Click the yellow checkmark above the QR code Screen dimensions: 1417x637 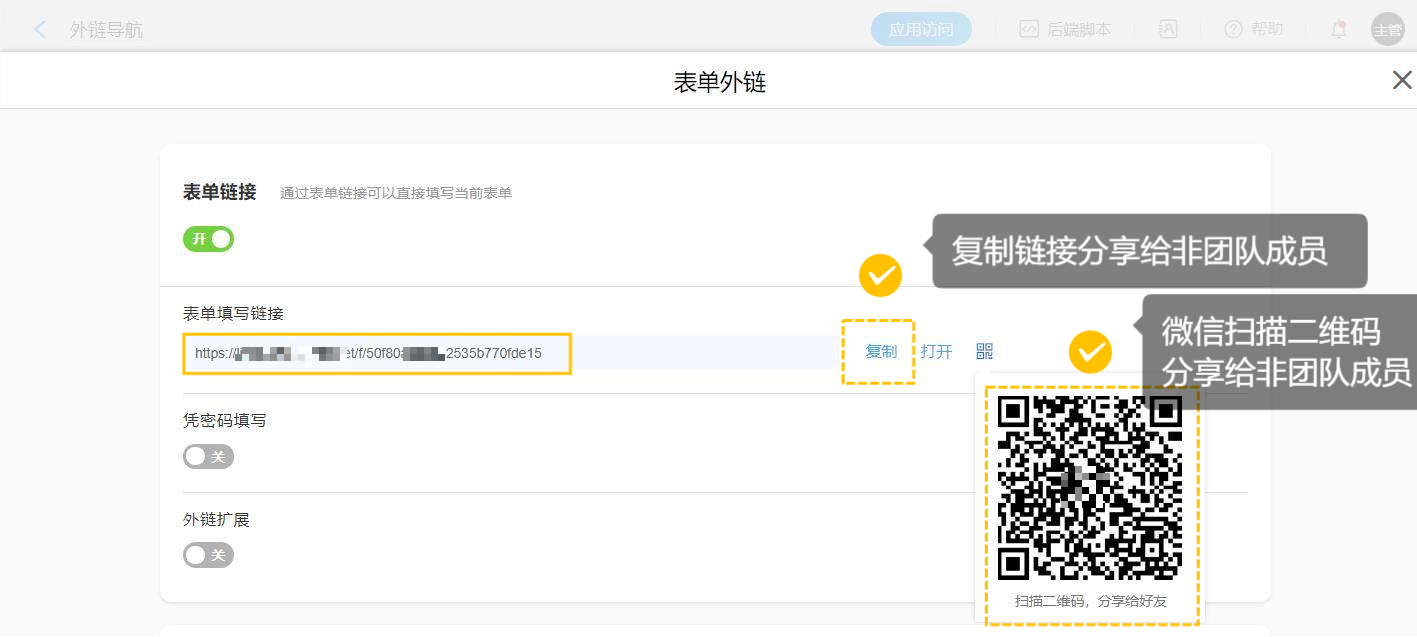click(1090, 353)
